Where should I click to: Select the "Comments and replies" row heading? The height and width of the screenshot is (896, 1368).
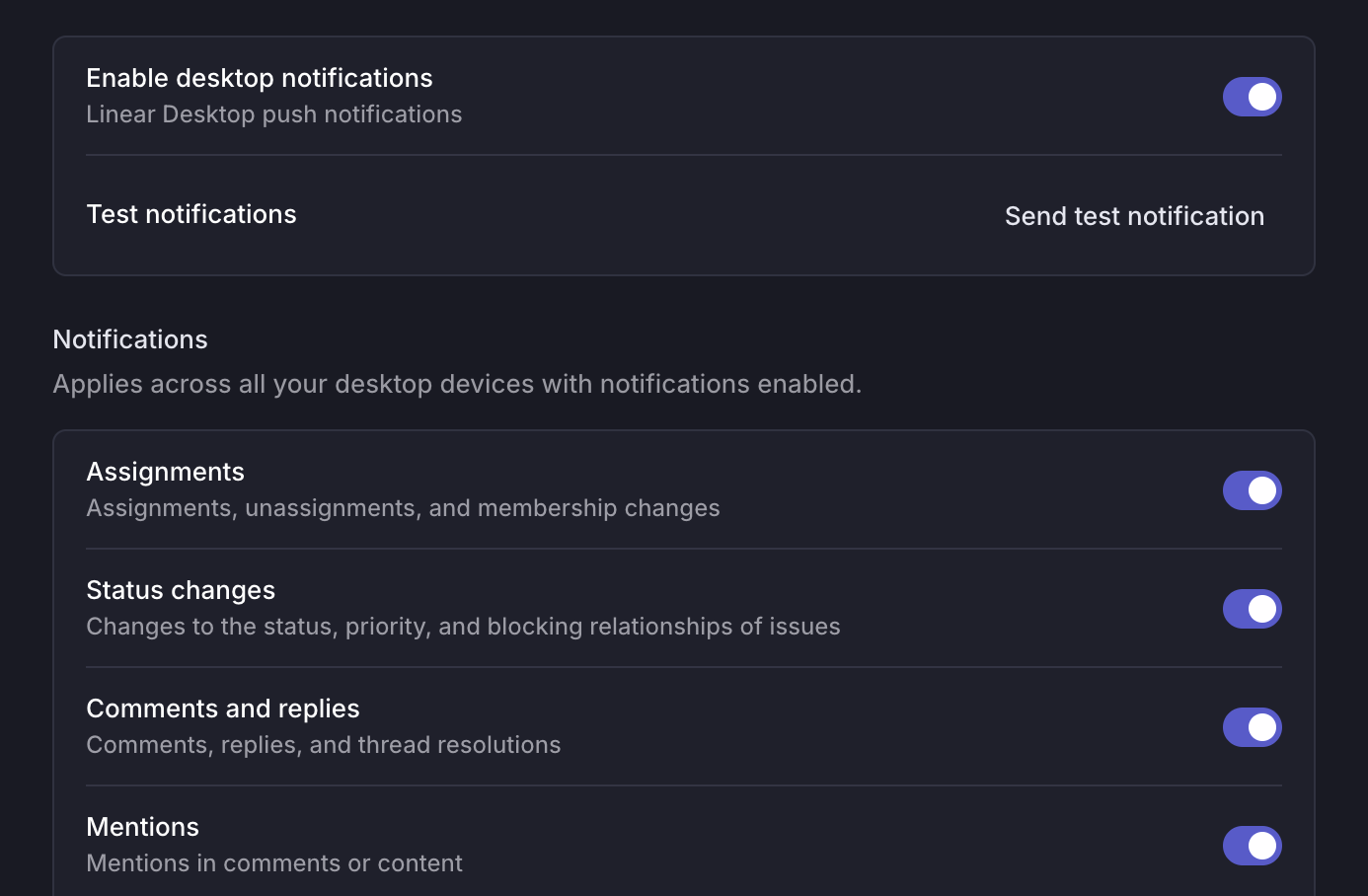point(223,709)
